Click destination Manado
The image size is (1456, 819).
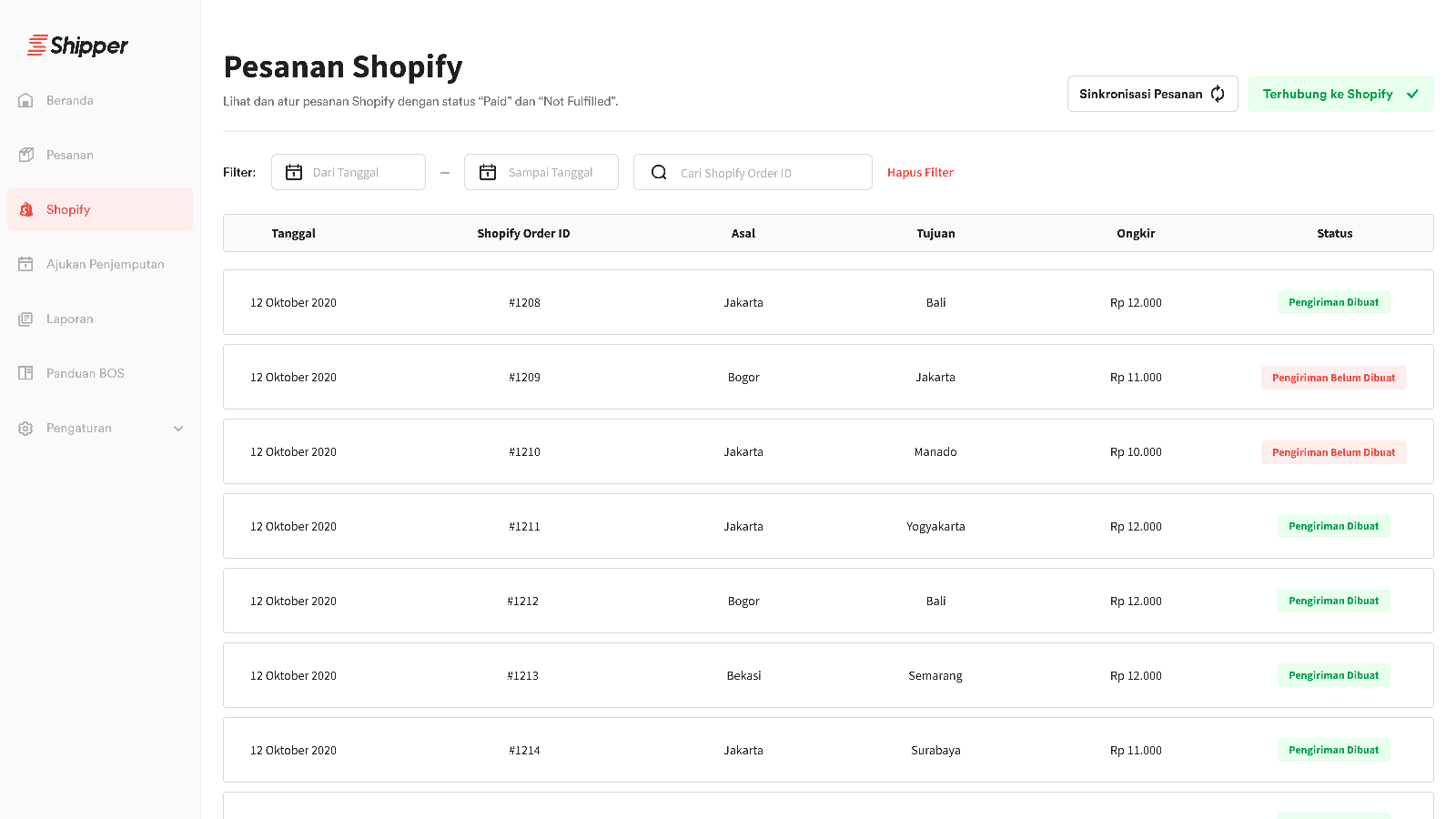pos(935,451)
